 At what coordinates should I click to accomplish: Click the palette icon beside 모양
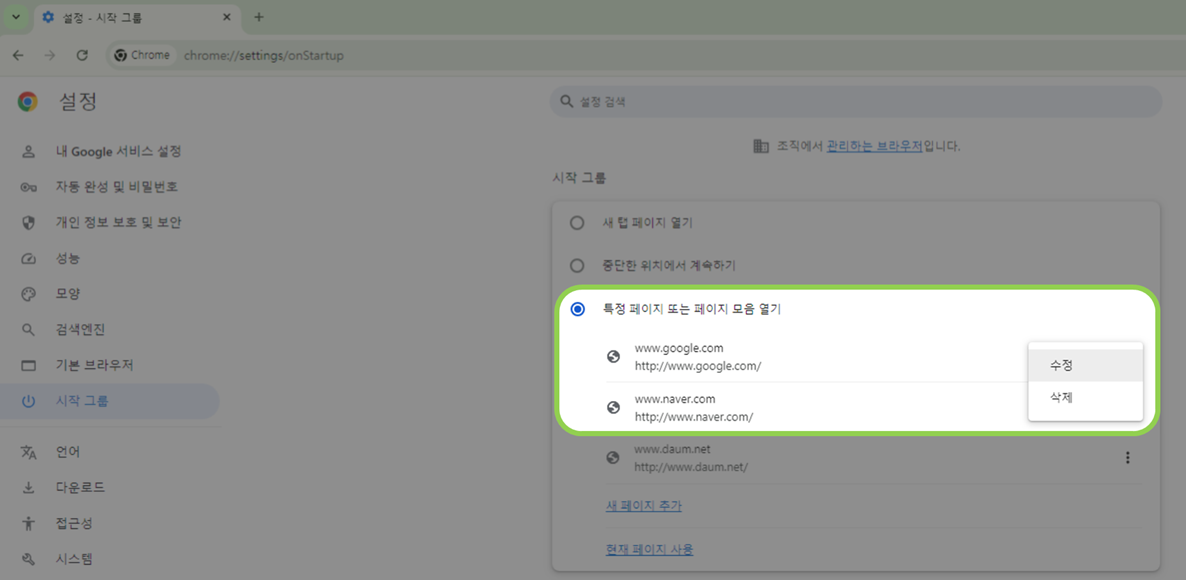pos(28,293)
